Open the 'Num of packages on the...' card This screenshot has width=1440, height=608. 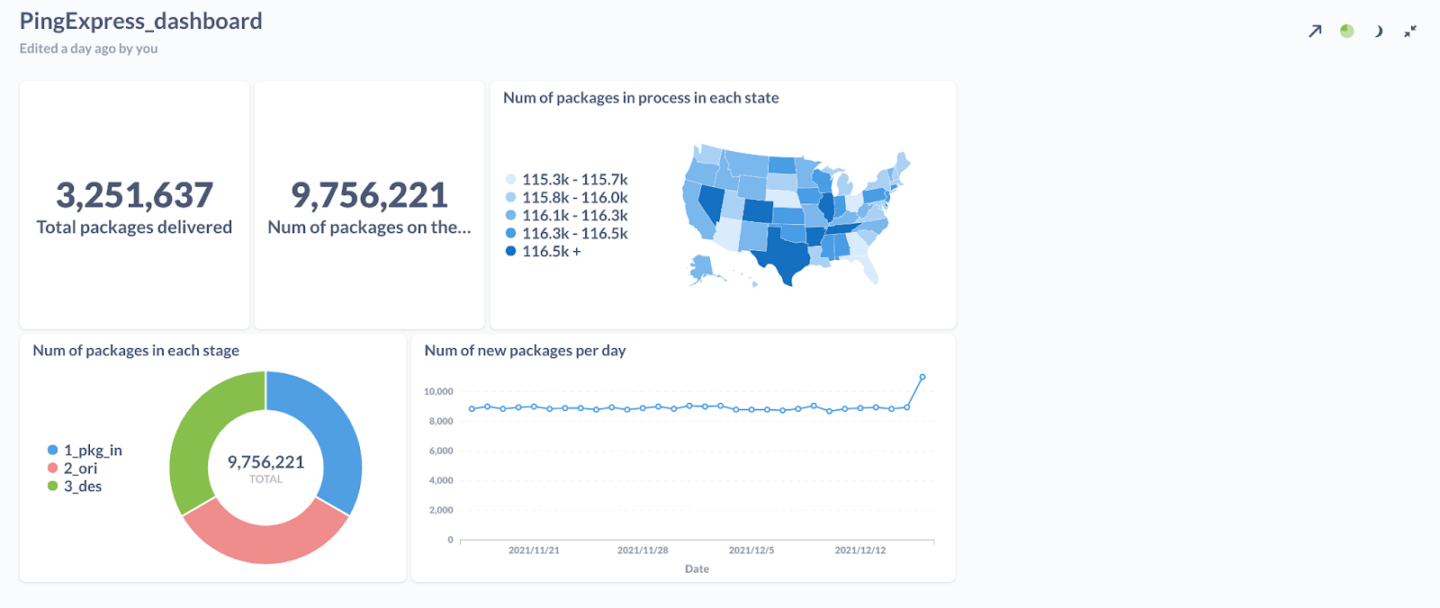369,205
